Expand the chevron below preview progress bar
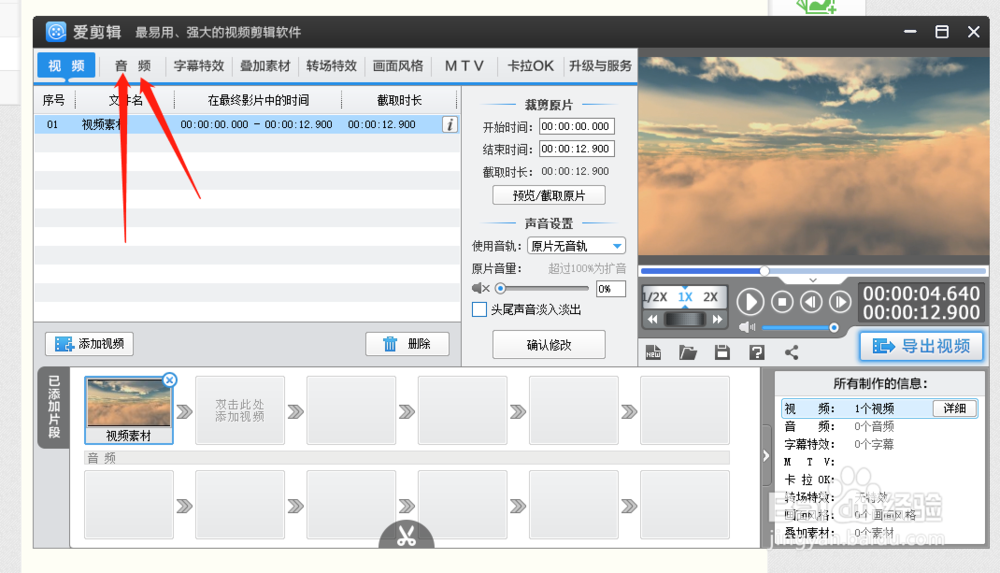 click(812, 280)
